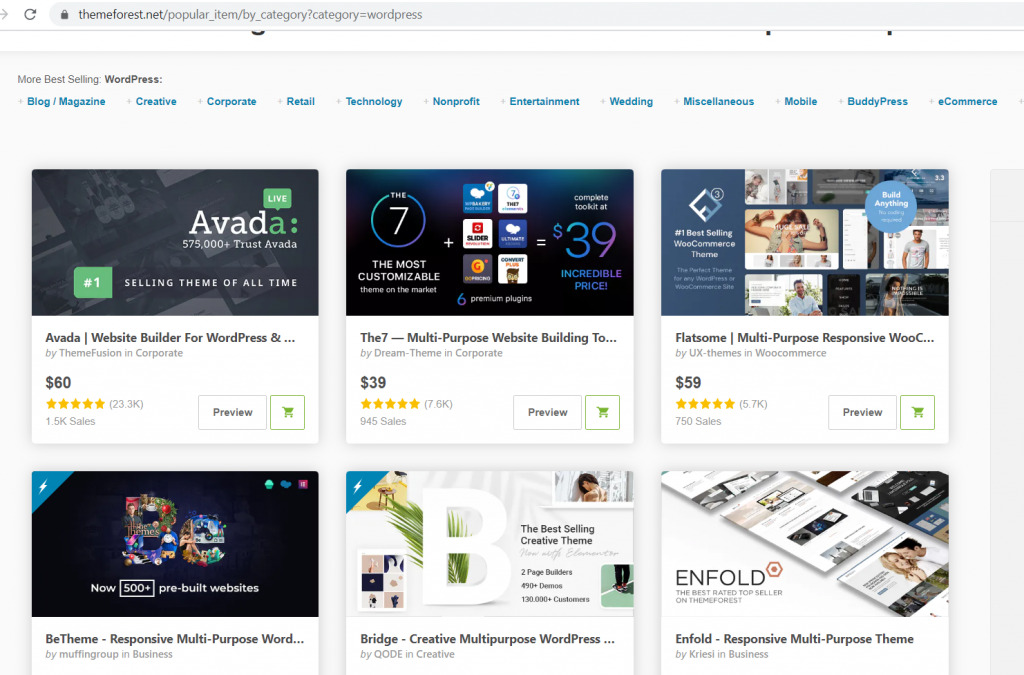This screenshot has width=1024, height=675.
Task: Open Corporate category under The7
Action: 479,353
